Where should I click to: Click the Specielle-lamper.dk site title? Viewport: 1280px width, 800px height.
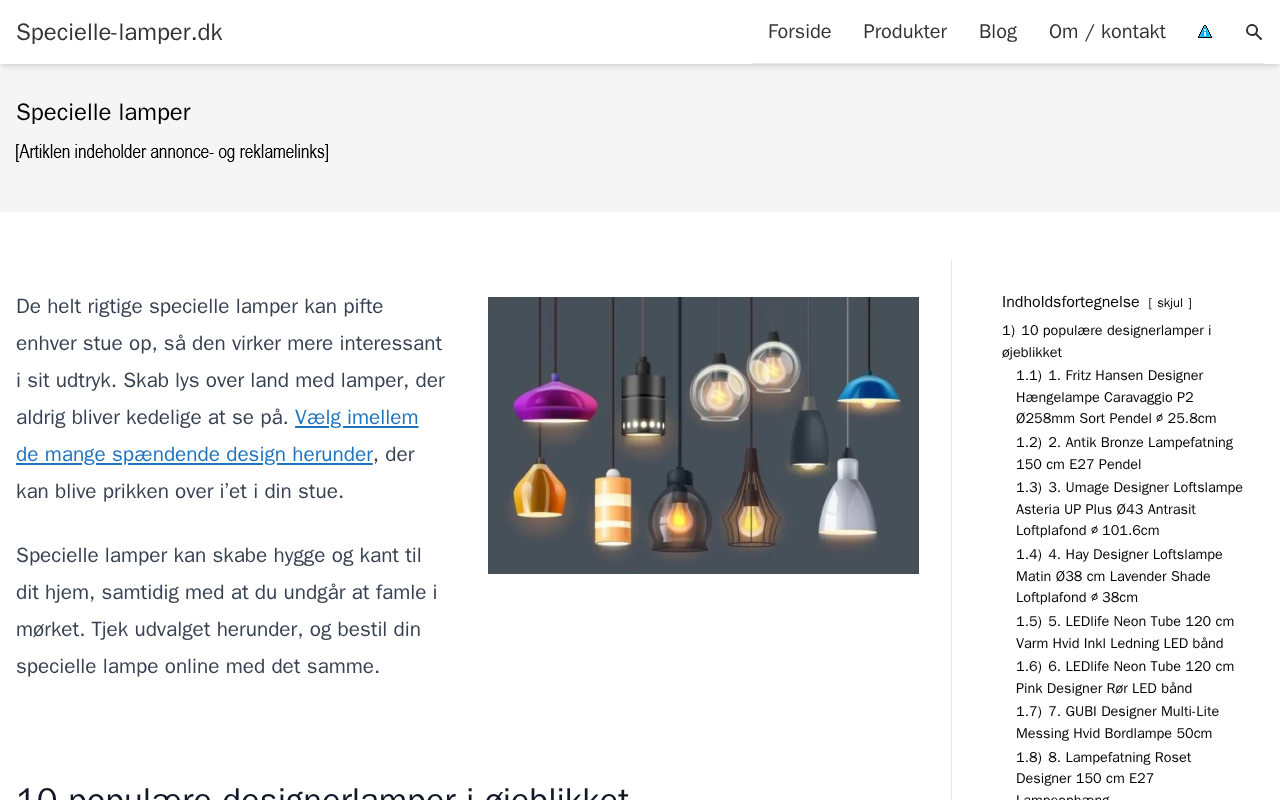[119, 32]
